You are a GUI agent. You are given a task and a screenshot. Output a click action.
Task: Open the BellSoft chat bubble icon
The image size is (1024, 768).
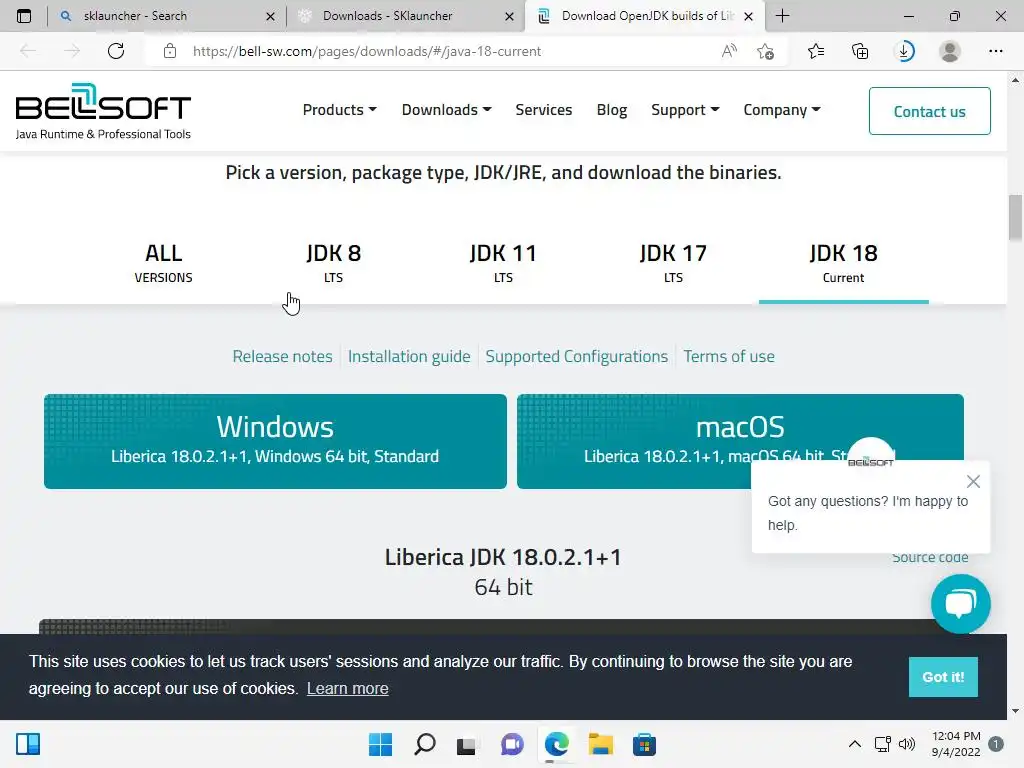pos(960,603)
